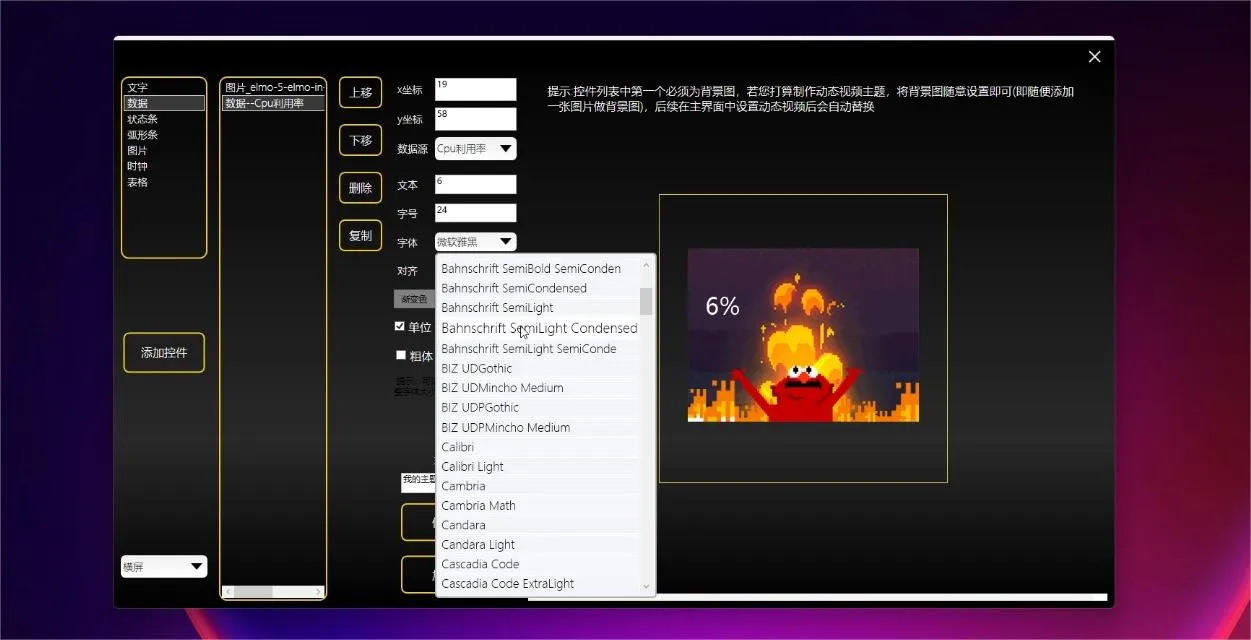Image resolution: width=1251 pixels, height=640 pixels.
Task: Click the x坐标 input field
Action: [x=475, y=89]
